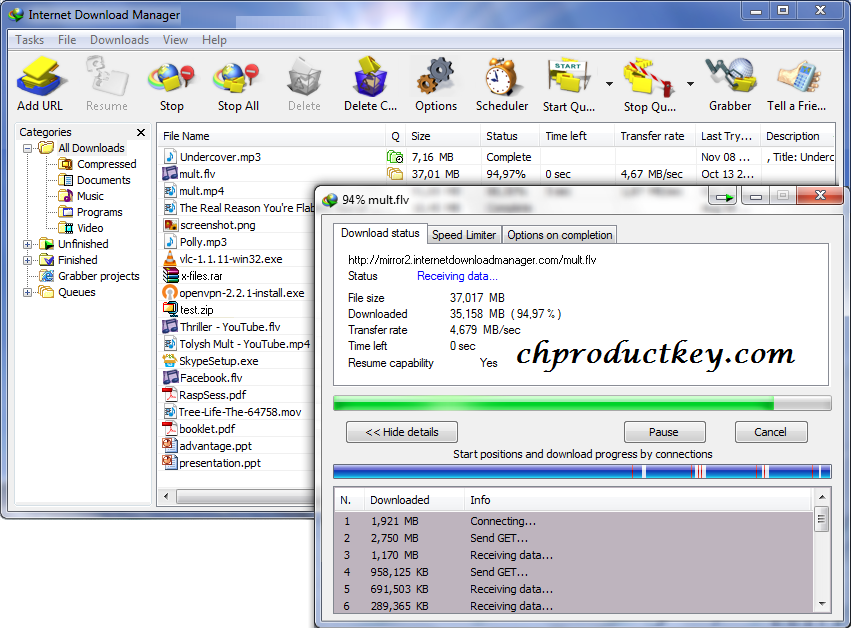Viewport: 851px width, 628px height.
Task: Open the Help menu
Action: (214, 40)
